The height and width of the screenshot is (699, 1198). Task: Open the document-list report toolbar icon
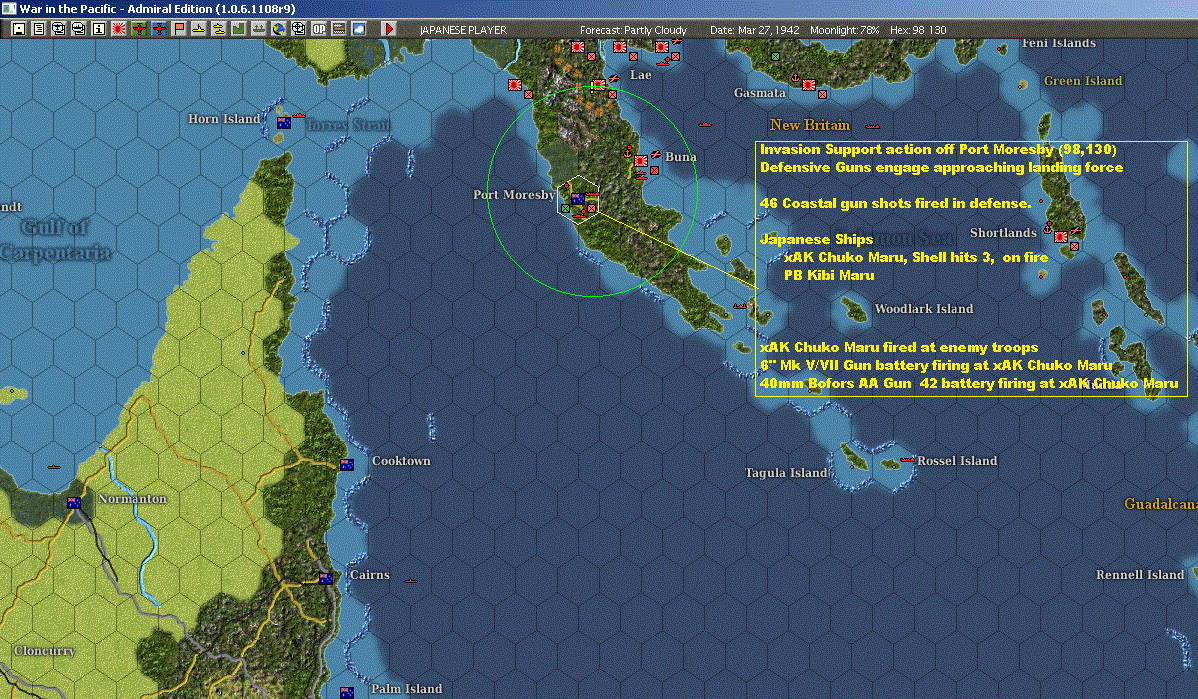[39, 29]
